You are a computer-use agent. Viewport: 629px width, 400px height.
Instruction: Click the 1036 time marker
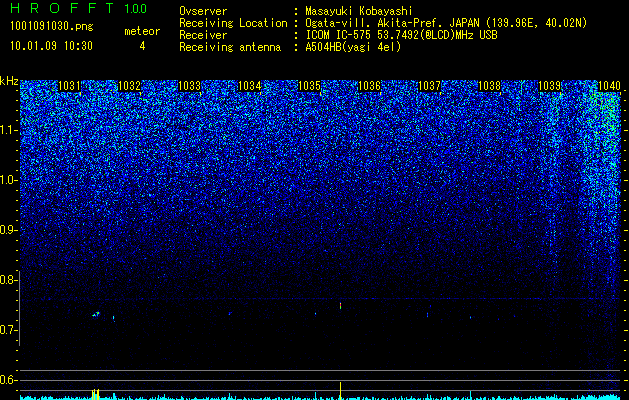pyautogui.click(x=369, y=86)
